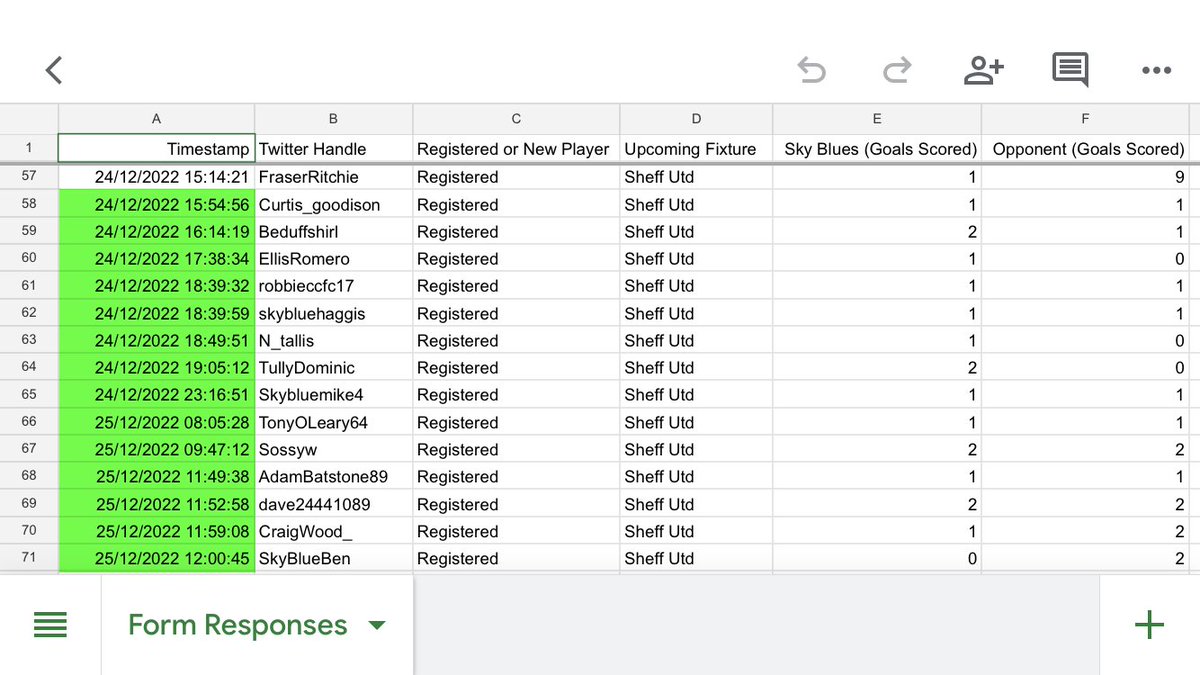Select the FraserRitchie cell
This screenshot has width=1200, height=675.
tap(333, 177)
